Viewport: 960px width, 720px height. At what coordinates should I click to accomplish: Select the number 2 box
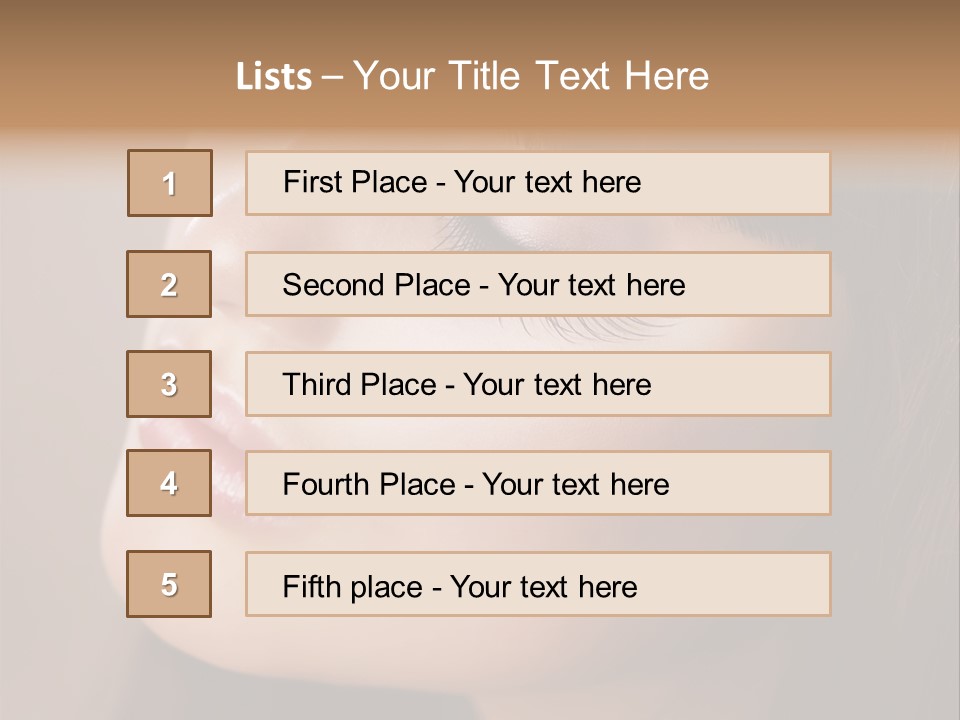point(169,284)
